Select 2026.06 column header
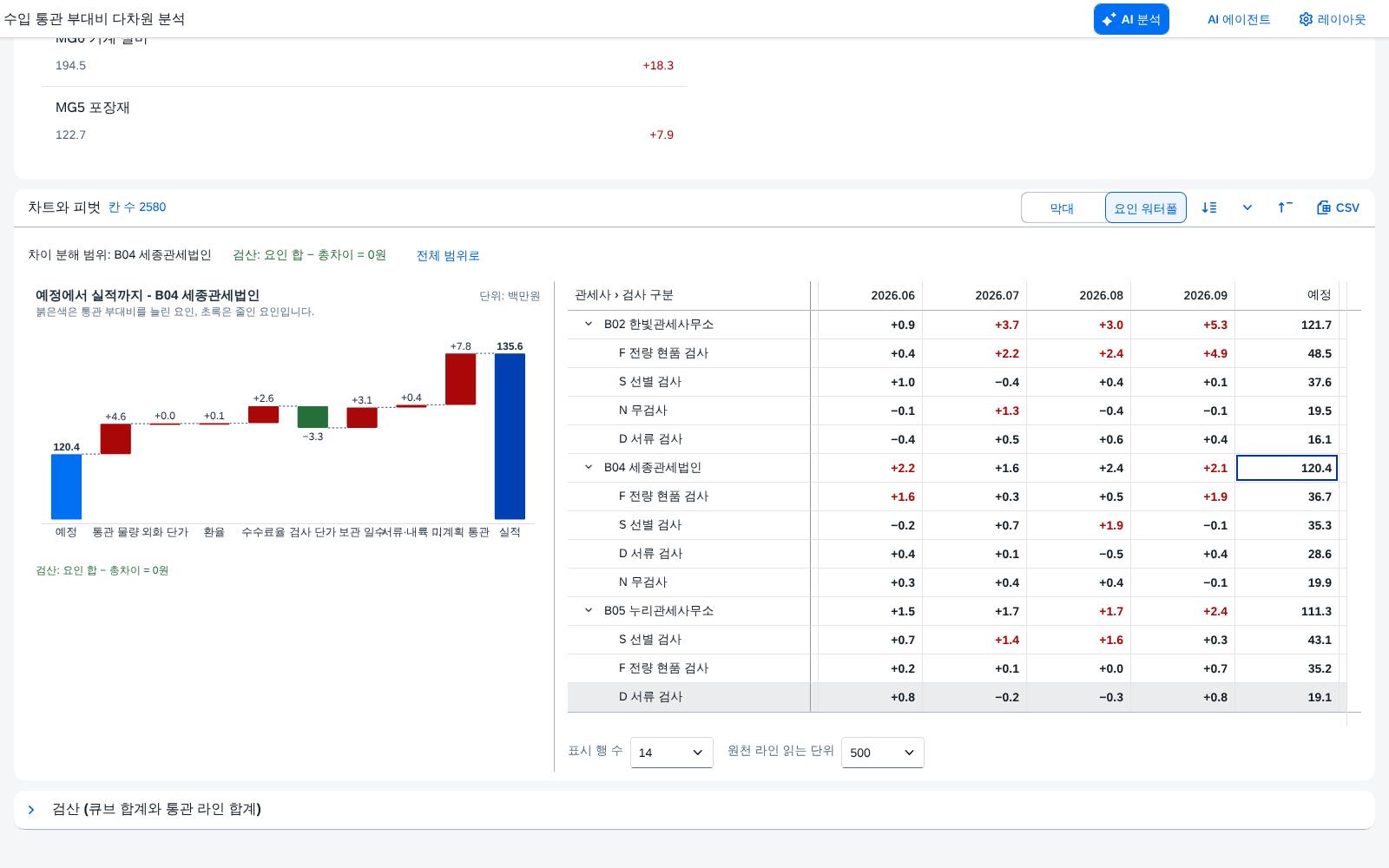 click(x=871, y=295)
